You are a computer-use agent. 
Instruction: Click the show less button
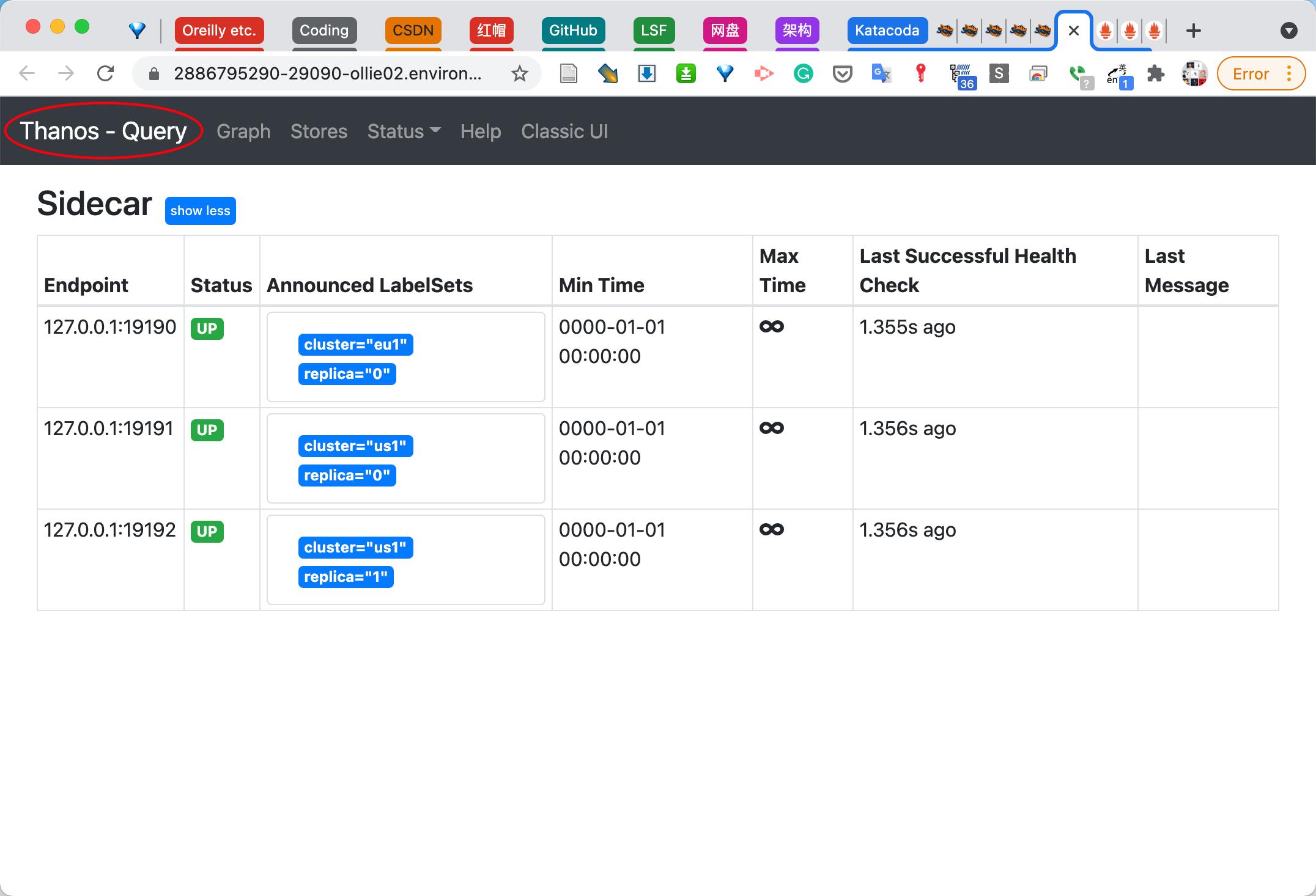click(200, 211)
